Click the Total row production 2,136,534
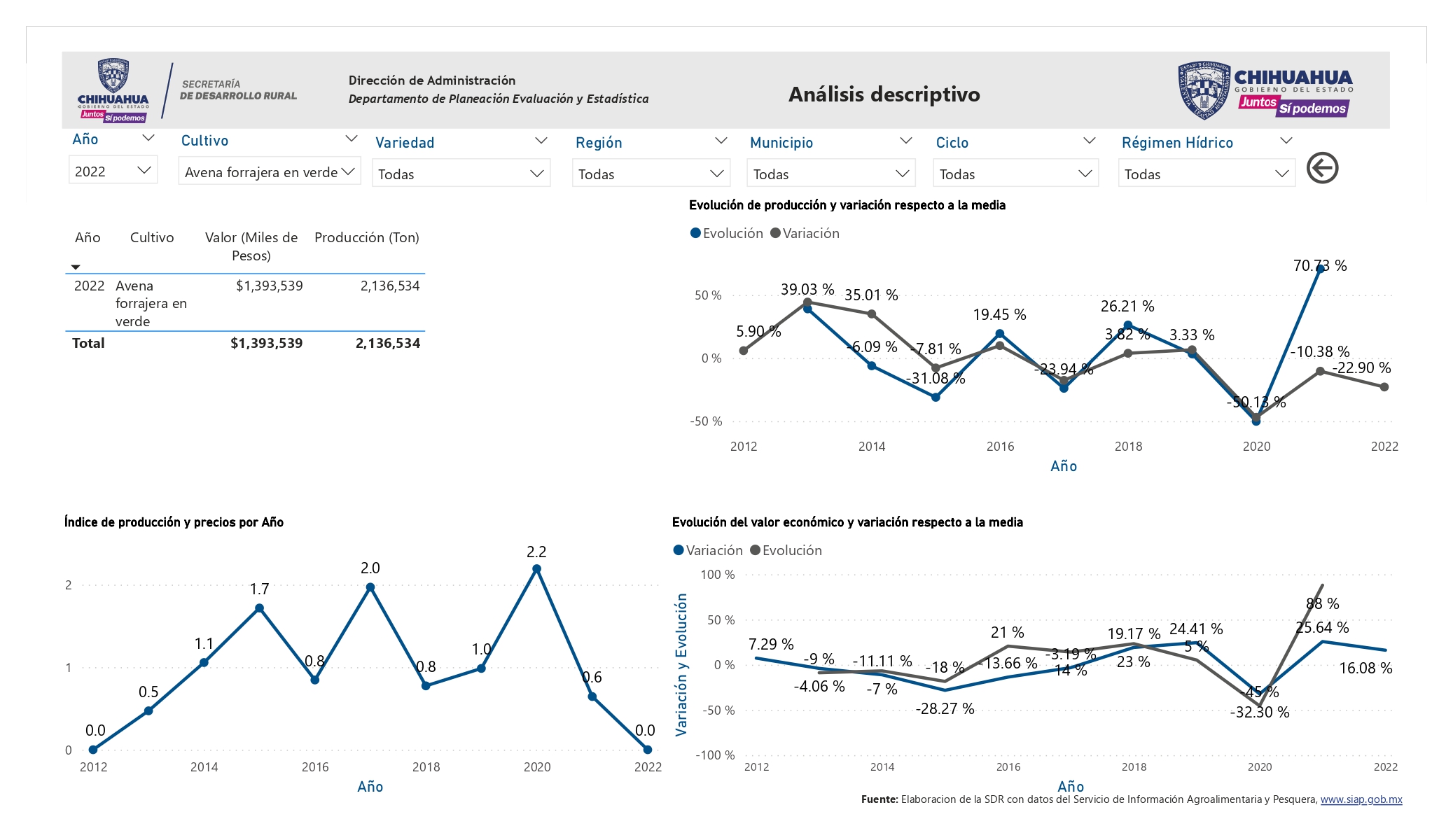 pyautogui.click(x=388, y=343)
